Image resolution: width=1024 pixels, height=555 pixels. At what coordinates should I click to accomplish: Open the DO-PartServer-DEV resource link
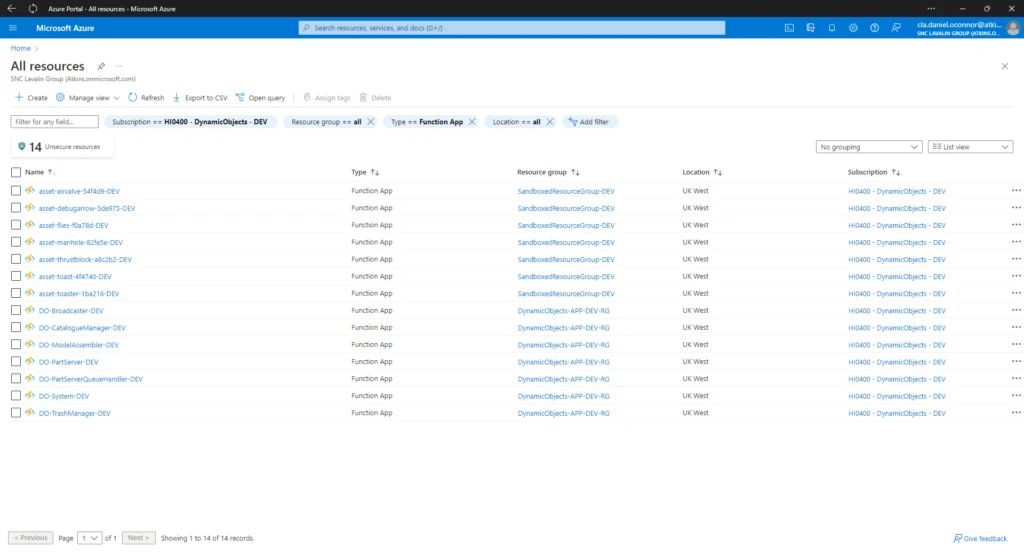[68, 362]
